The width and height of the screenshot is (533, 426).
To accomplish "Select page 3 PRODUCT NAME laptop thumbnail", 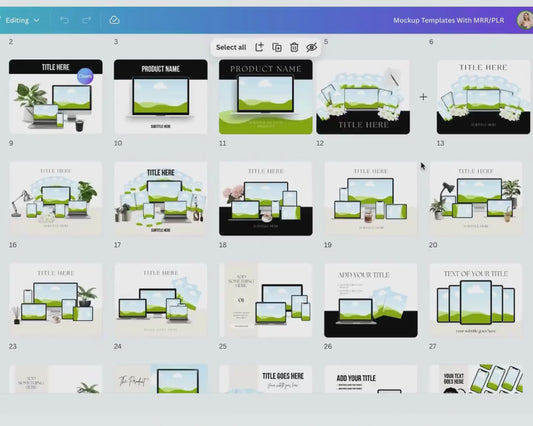I will click(160, 97).
